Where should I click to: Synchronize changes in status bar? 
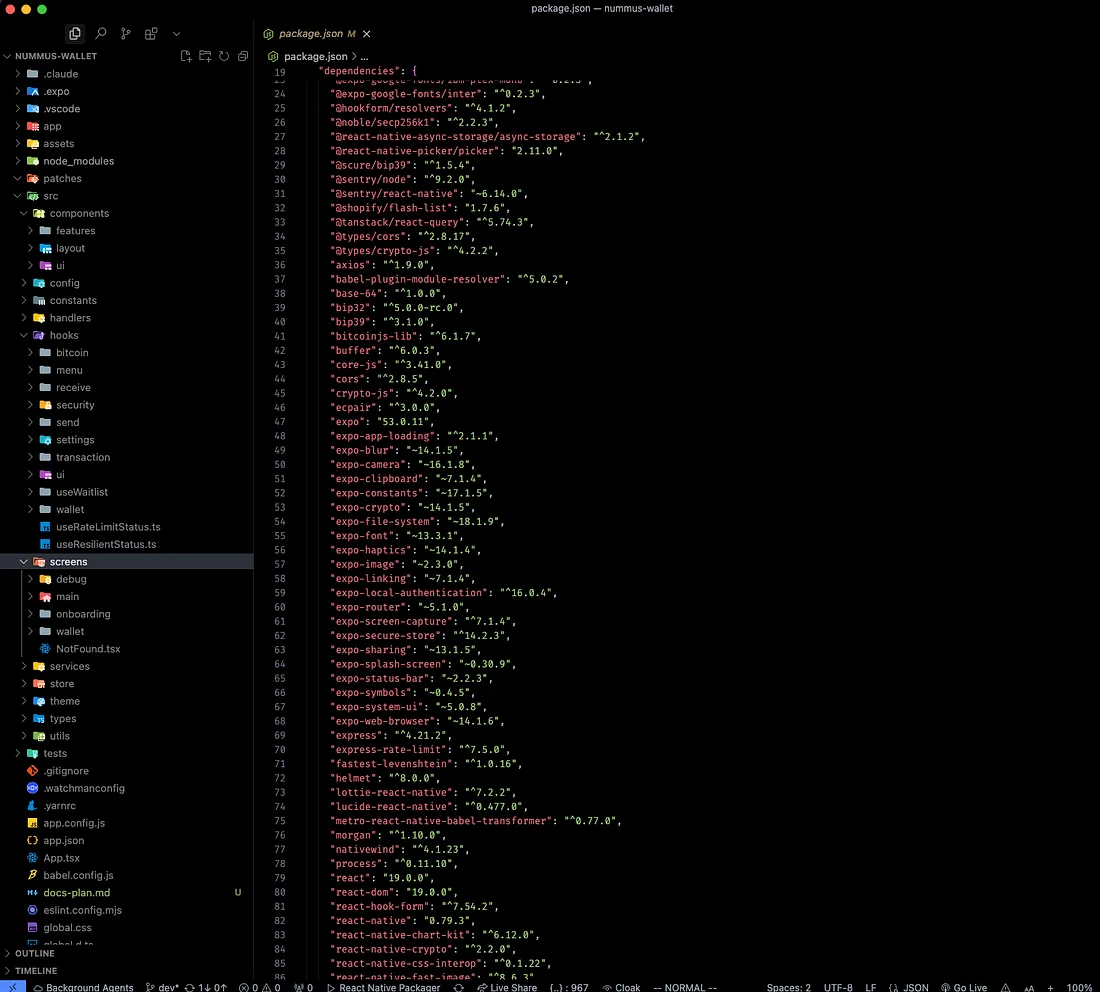[206, 987]
